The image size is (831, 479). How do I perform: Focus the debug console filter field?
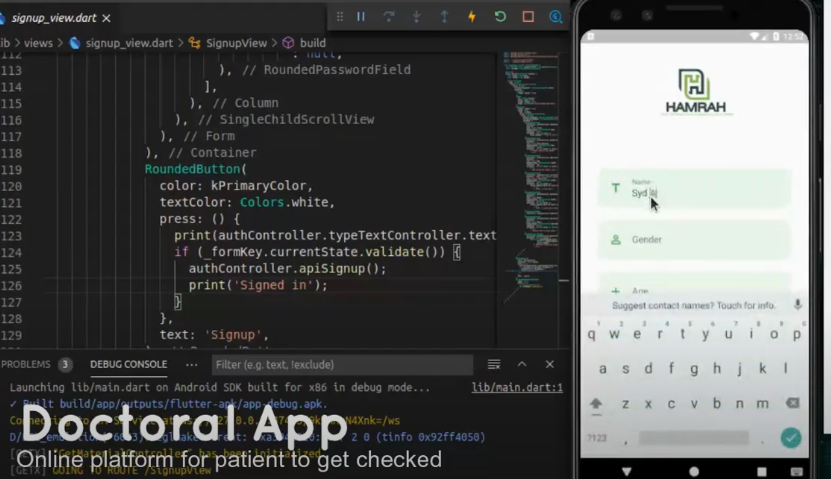coord(342,365)
